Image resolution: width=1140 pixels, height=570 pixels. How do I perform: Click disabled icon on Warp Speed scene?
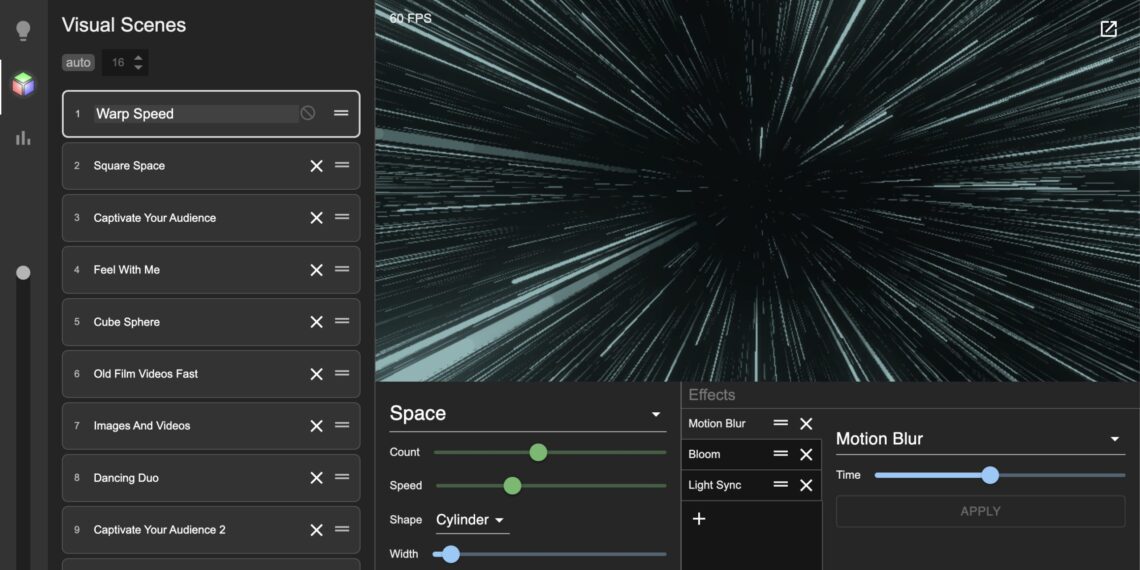coord(308,113)
